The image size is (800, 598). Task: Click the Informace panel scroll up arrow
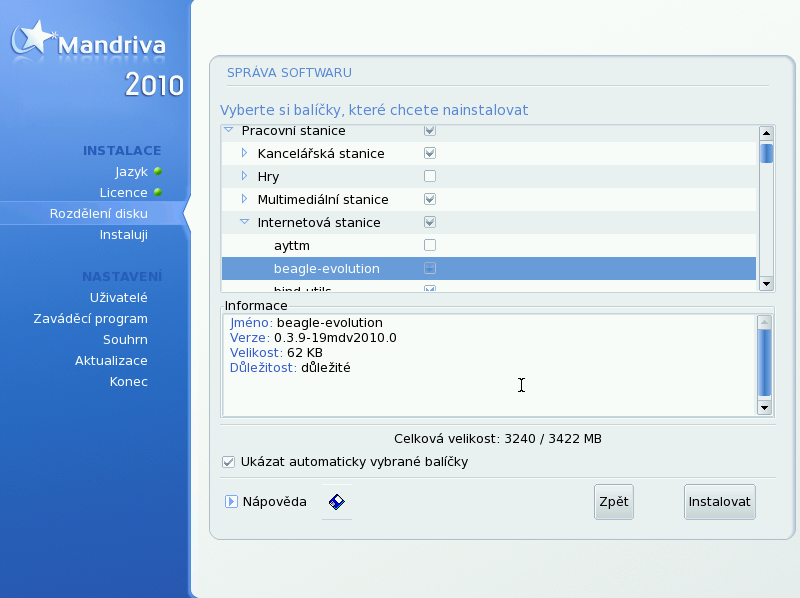764,322
